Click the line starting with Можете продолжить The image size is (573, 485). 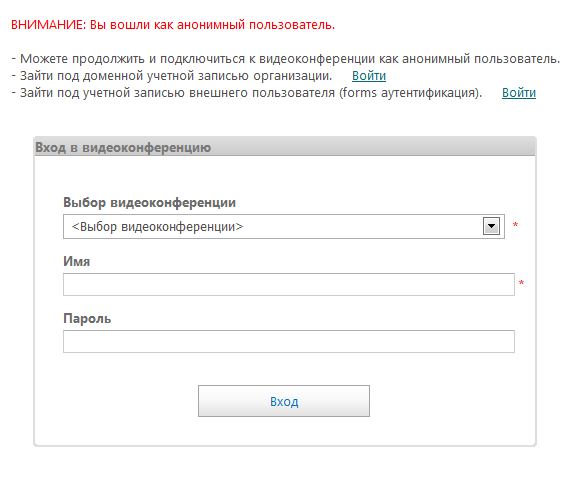[285, 58]
